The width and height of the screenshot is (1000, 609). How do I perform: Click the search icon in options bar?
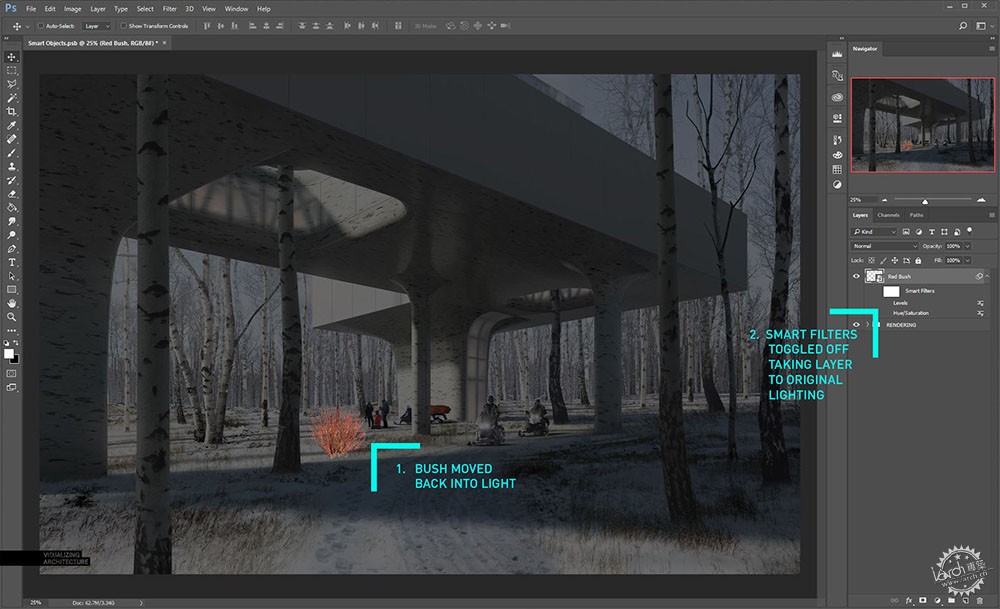(963, 26)
